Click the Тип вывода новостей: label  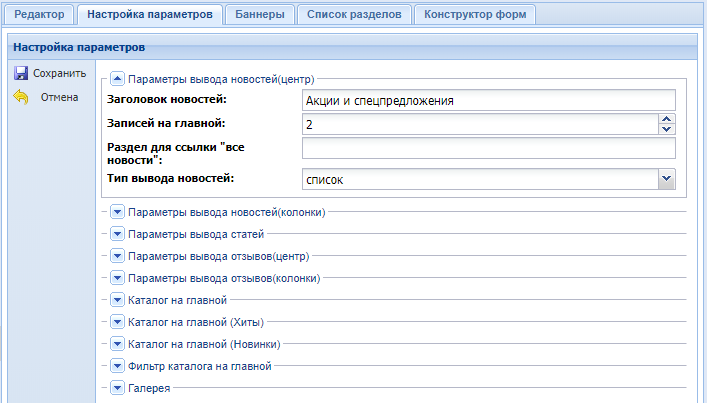coord(170,178)
